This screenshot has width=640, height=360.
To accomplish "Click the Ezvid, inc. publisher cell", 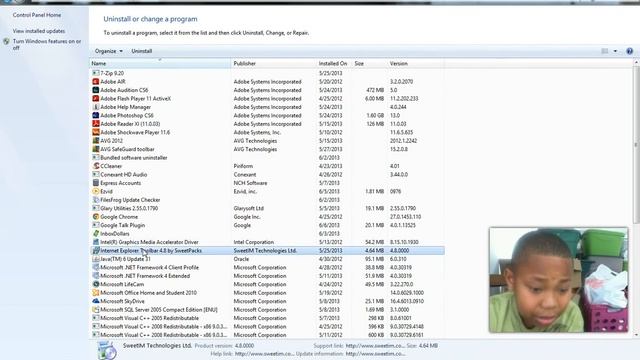I will [245, 191].
